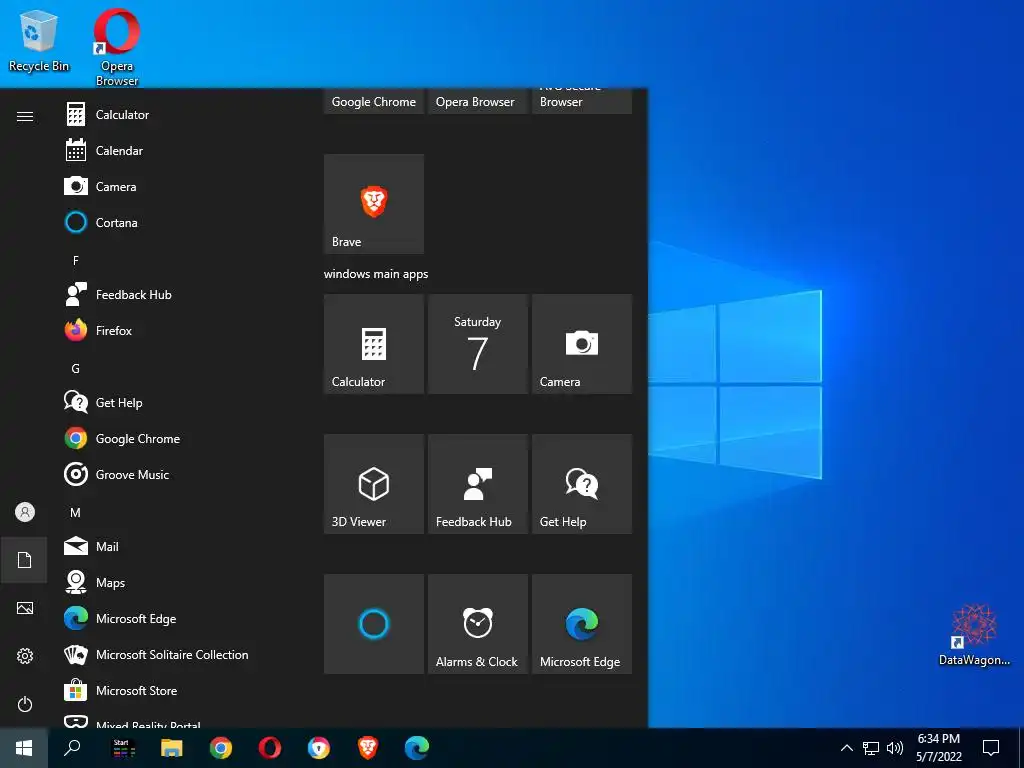Open Cortana from the app list
This screenshot has width=1024, height=768.
[x=183, y=223]
